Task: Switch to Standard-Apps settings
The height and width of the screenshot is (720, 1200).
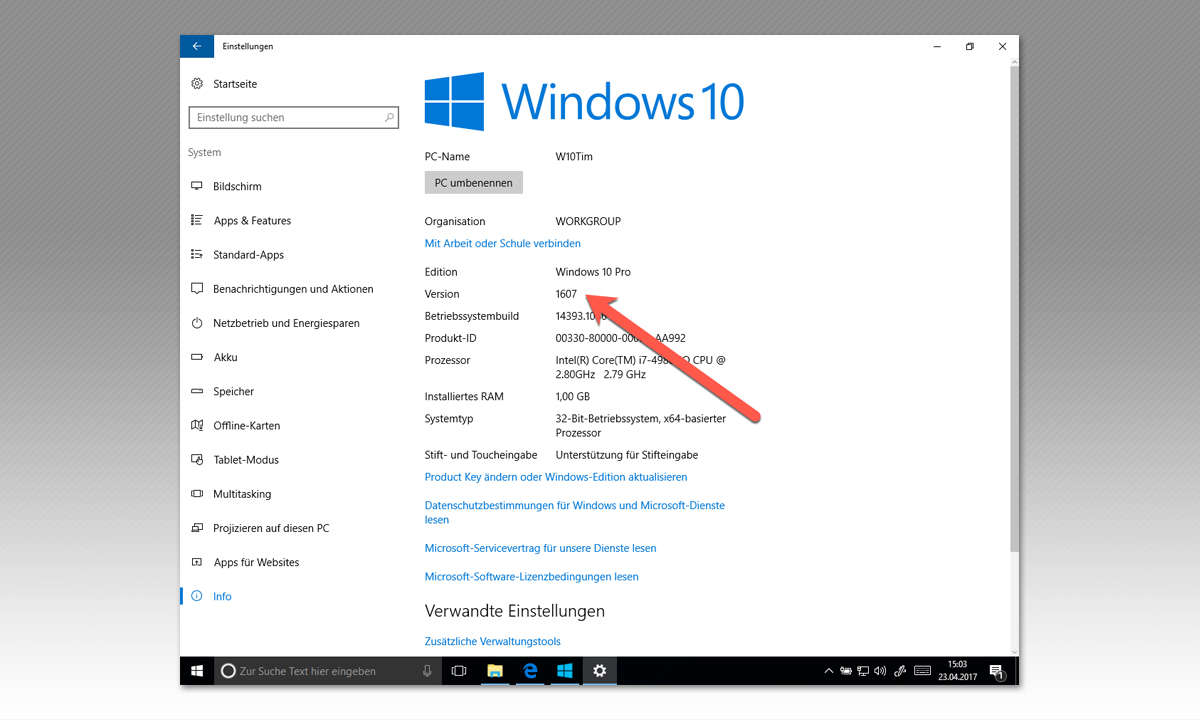Action: tap(248, 255)
